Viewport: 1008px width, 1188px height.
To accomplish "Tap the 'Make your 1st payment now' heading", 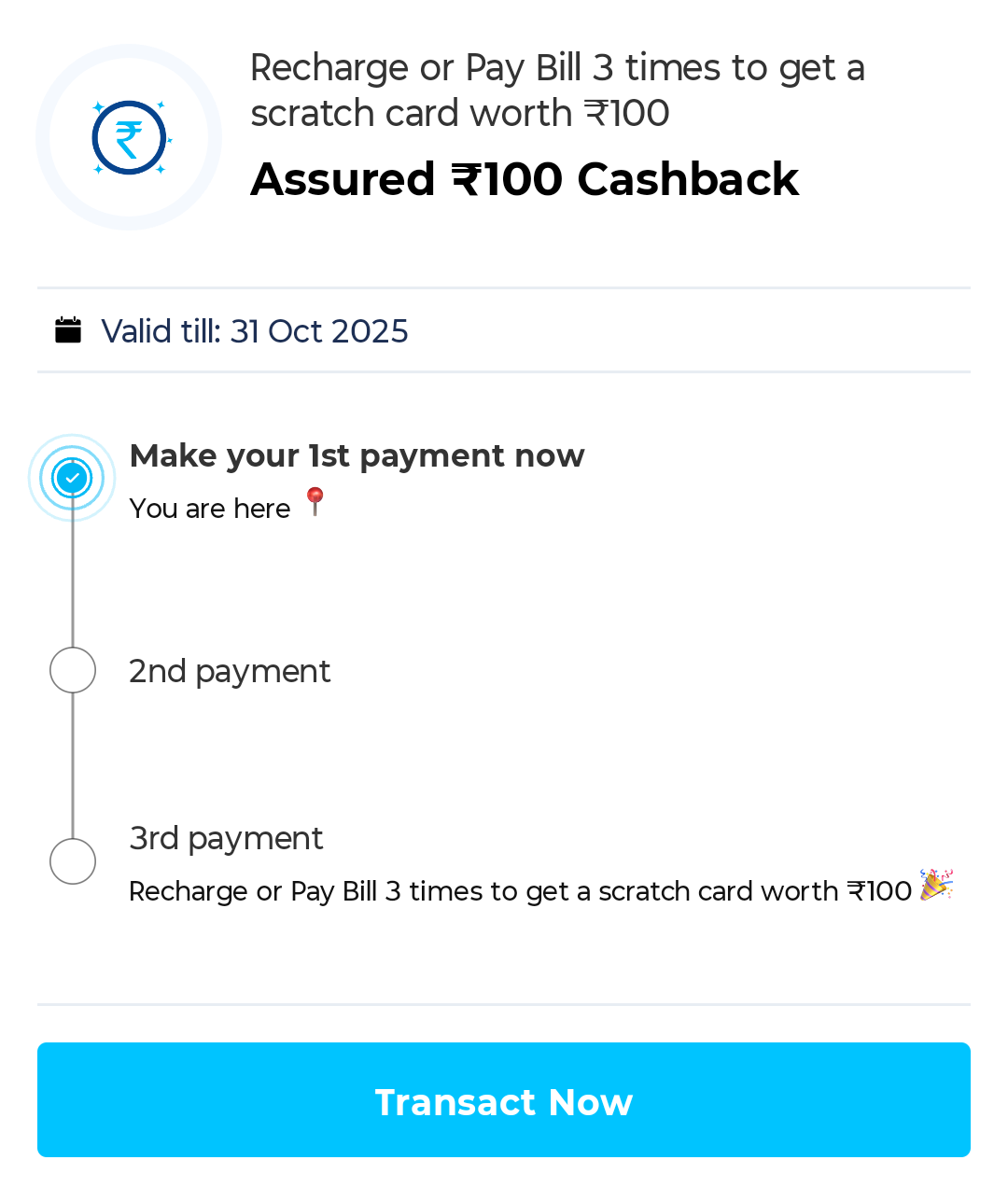I will pyautogui.click(x=357, y=455).
